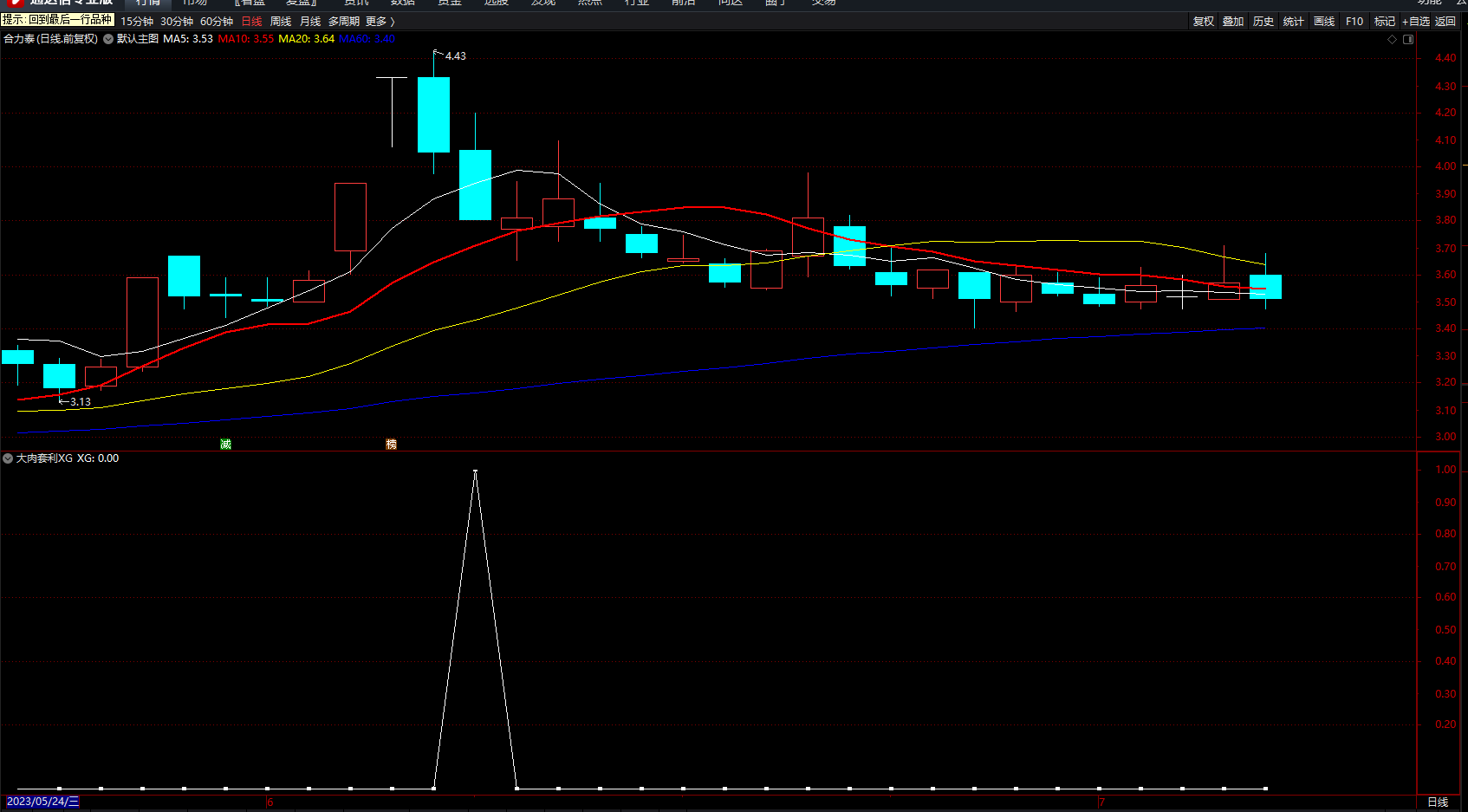This screenshot has width=1468, height=812.
Task: Open the 标记 mark tool
Action: click(1384, 22)
